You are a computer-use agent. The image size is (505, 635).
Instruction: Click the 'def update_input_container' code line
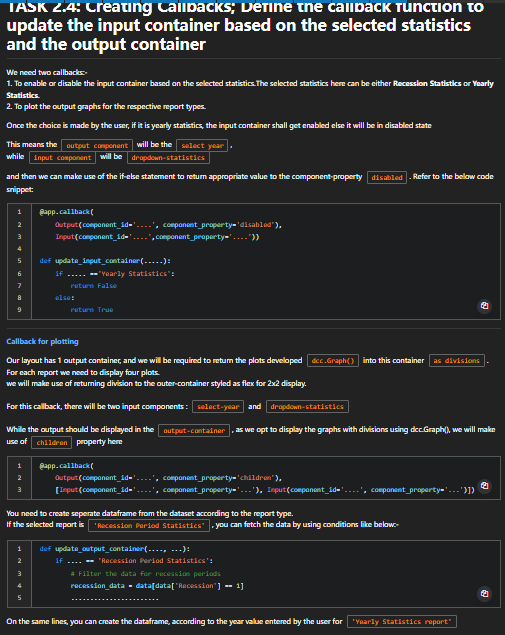105,261
